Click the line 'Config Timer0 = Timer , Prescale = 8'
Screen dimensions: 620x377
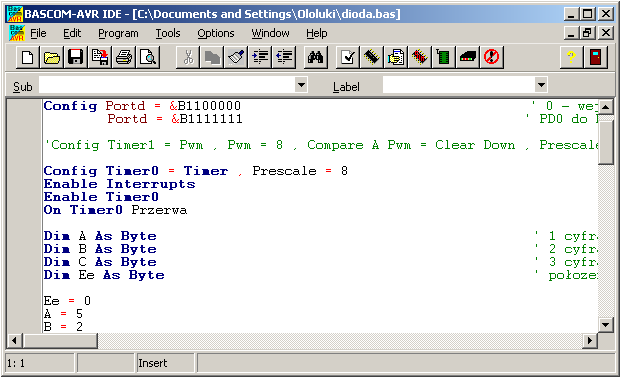pos(196,171)
